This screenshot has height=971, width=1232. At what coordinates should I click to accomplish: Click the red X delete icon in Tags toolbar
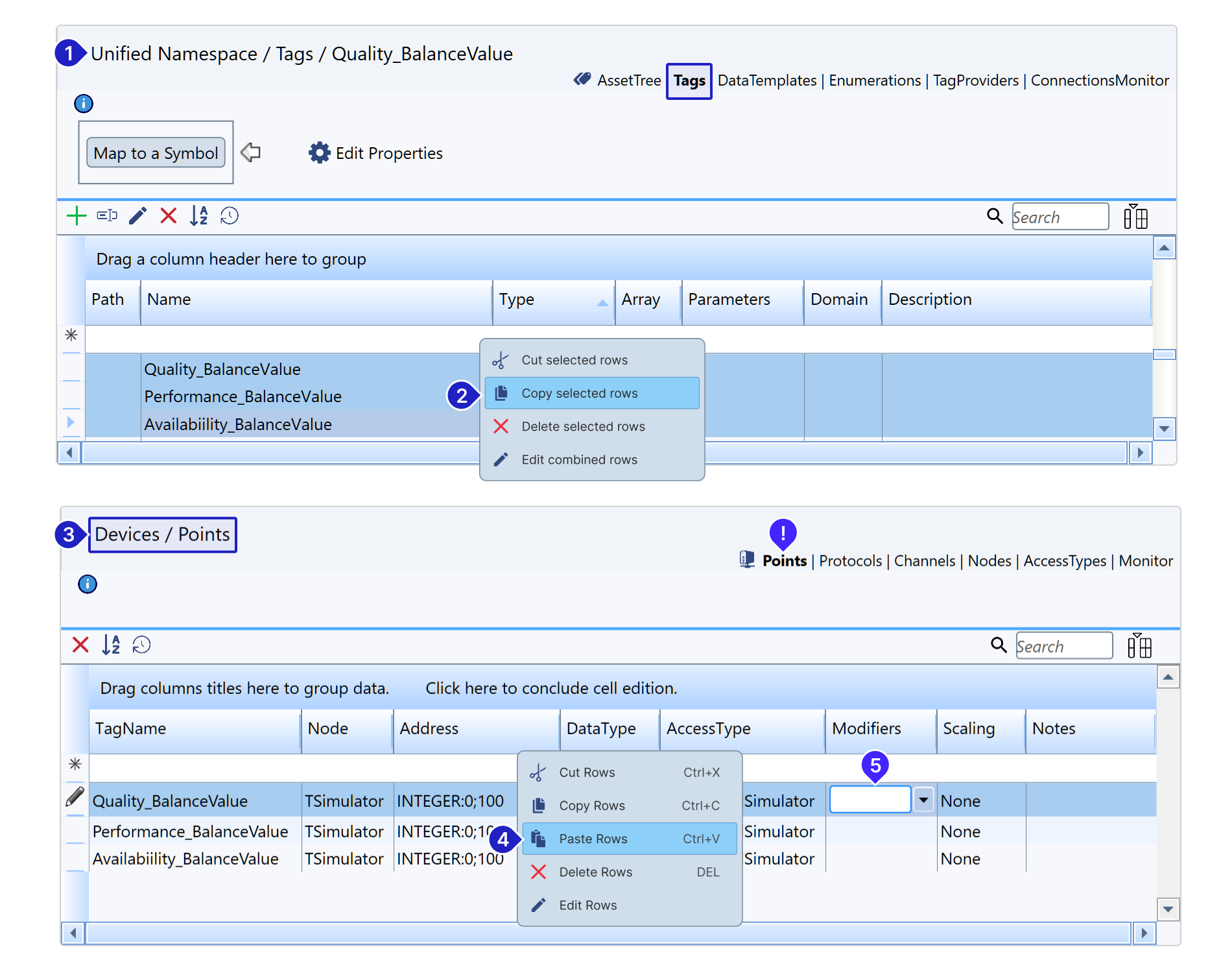[169, 216]
